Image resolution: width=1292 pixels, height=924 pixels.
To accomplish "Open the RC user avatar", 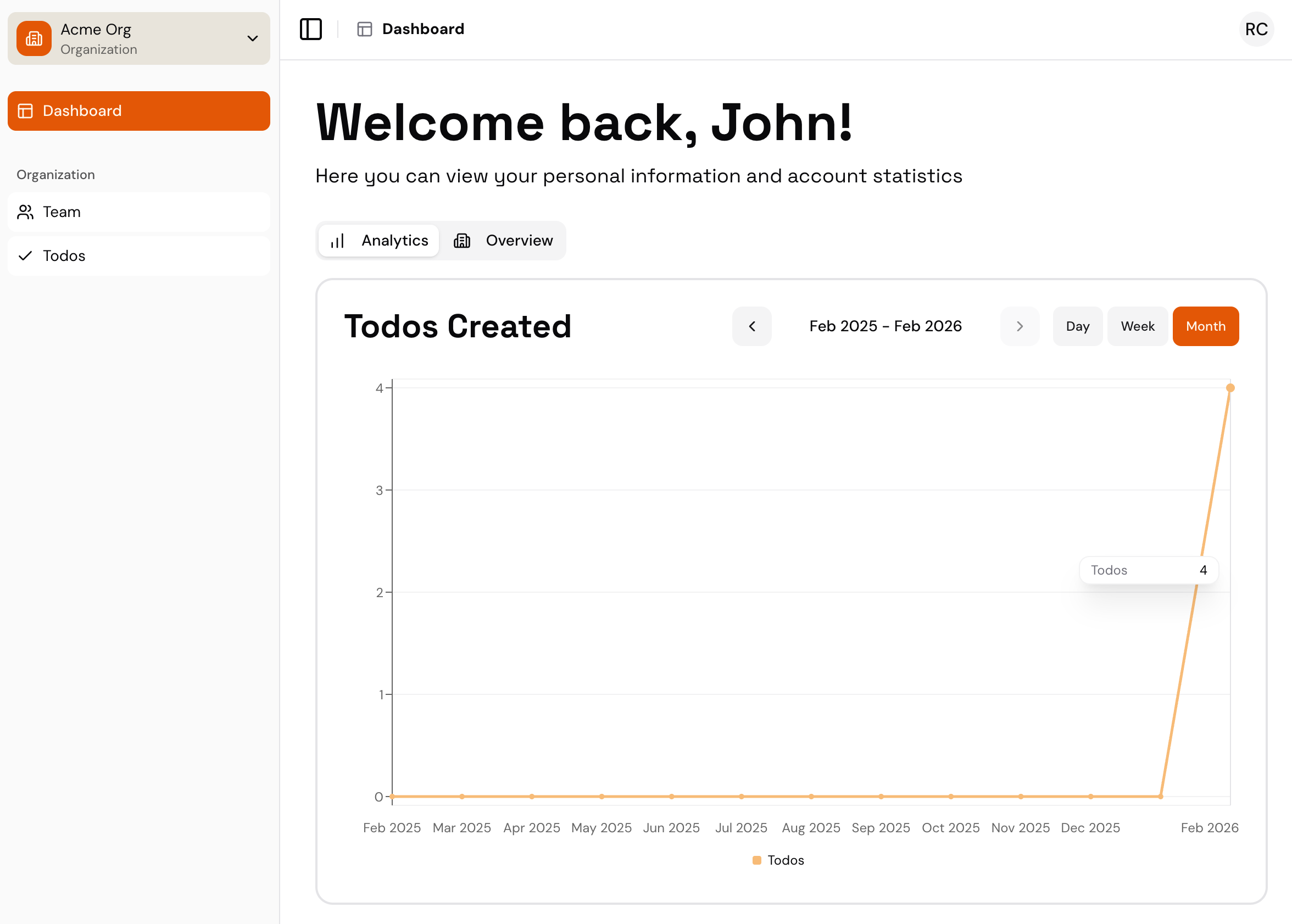I will (x=1256, y=29).
